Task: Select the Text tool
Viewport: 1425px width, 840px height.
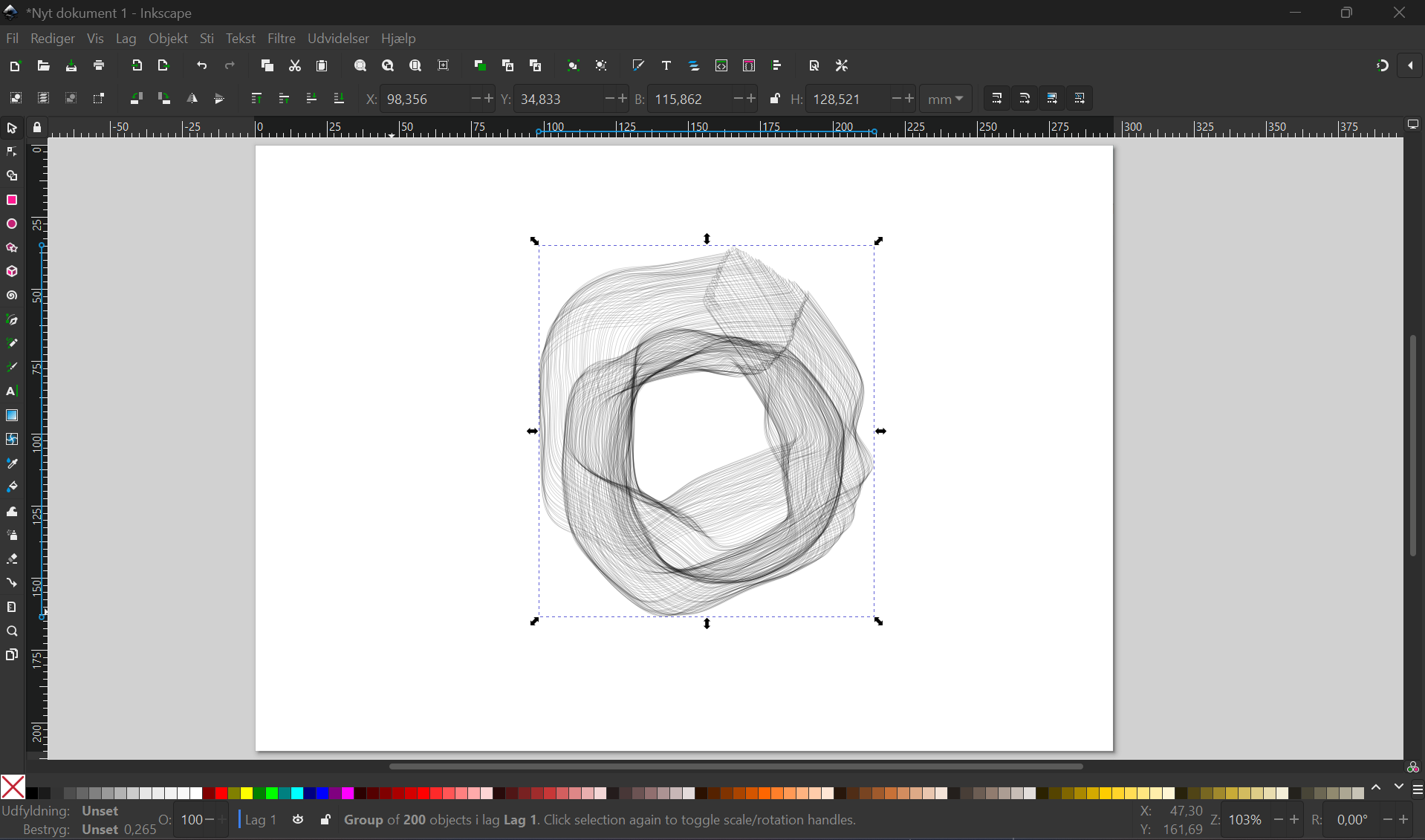Action: [x=11, y=391]
